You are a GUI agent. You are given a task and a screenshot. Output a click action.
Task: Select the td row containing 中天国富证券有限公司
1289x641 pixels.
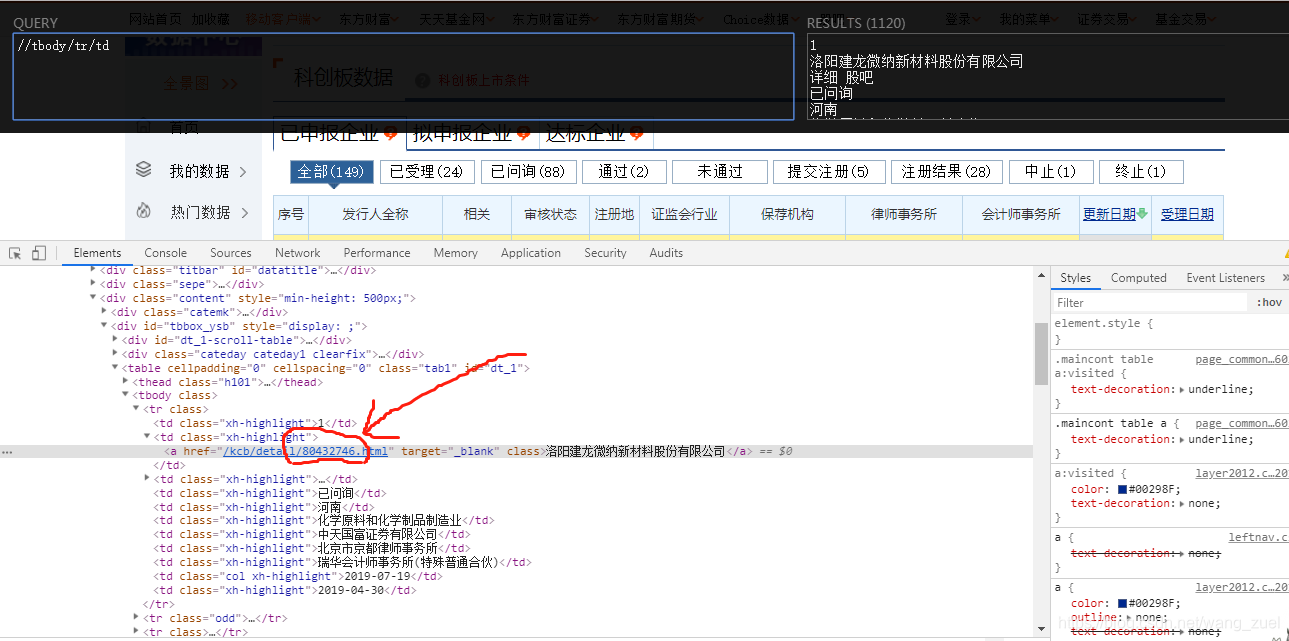pyautogui.click(x=310, y=535)
